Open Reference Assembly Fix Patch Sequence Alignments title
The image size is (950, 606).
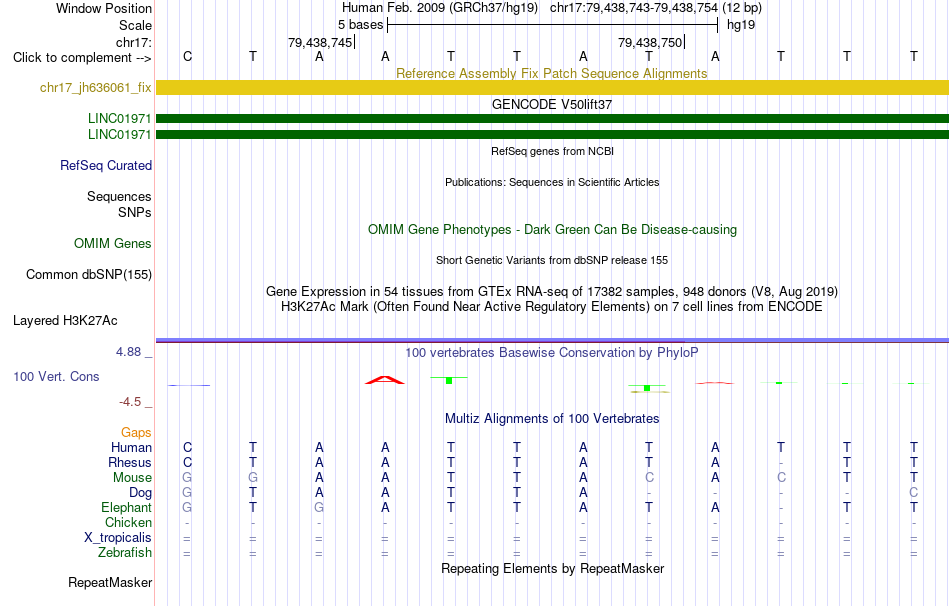(x=552, y=73)
